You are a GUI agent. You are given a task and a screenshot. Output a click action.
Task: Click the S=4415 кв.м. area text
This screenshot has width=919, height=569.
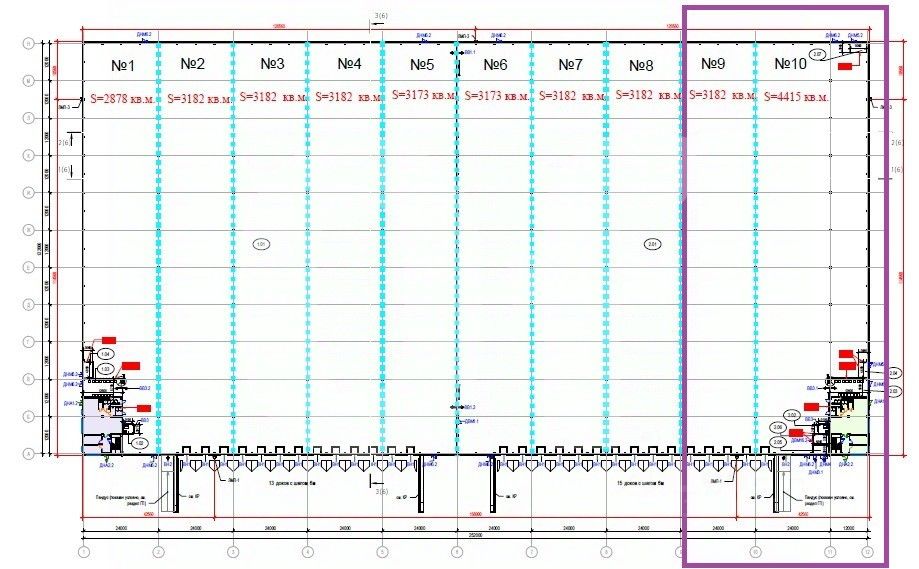[x=796, y=97]
